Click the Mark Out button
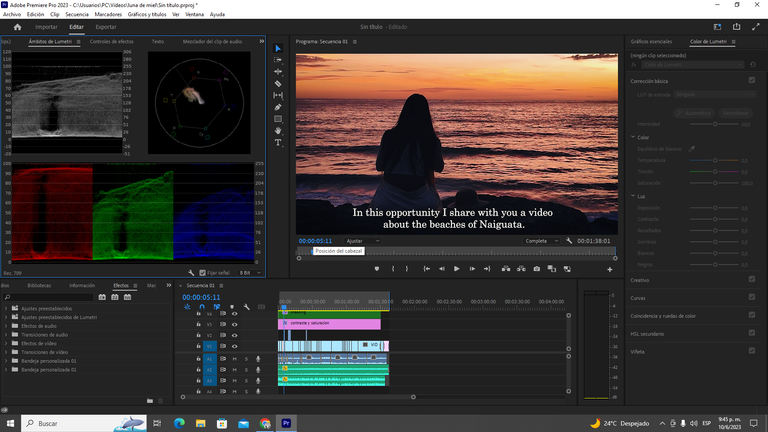 click(x=407, y=269)
